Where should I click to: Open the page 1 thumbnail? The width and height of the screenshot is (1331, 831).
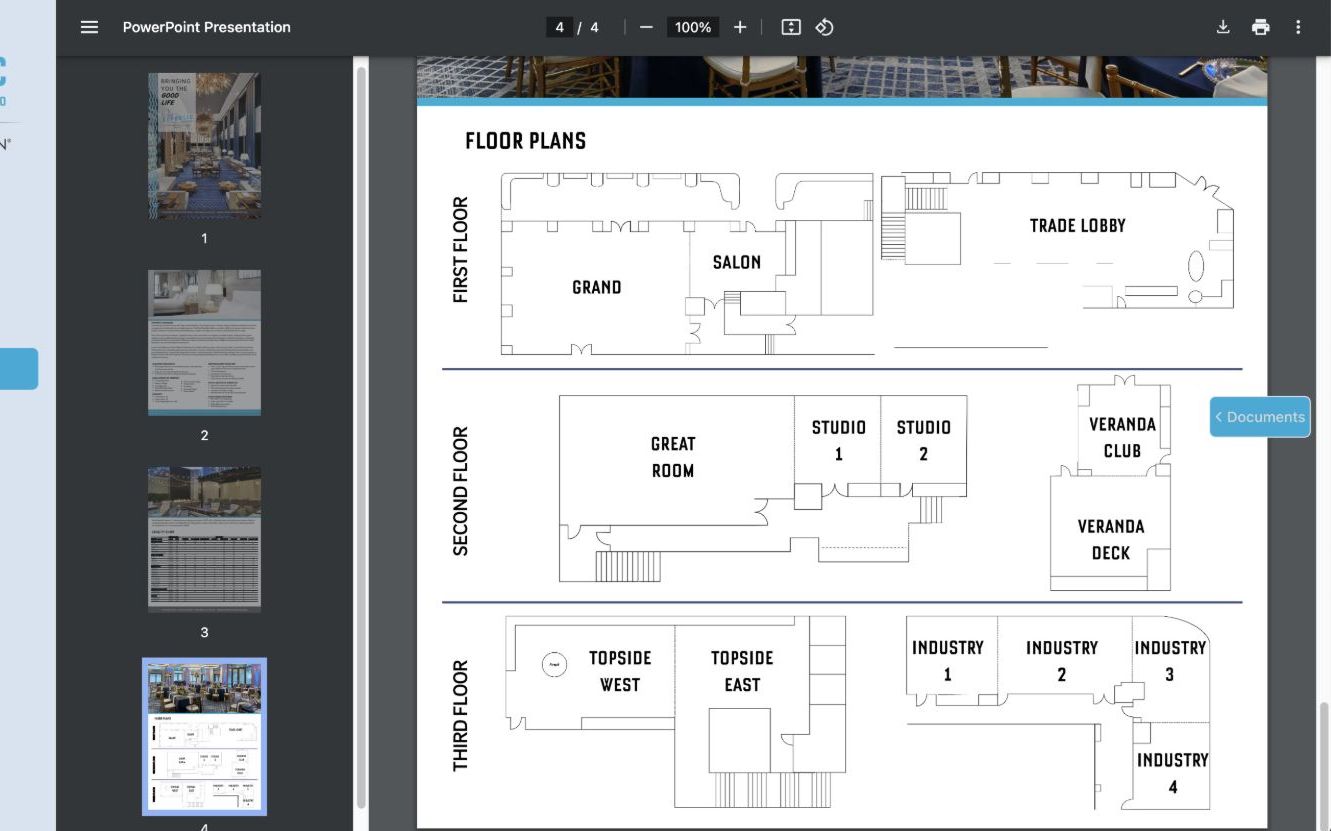pyautogui.click(x=205, y=146)
